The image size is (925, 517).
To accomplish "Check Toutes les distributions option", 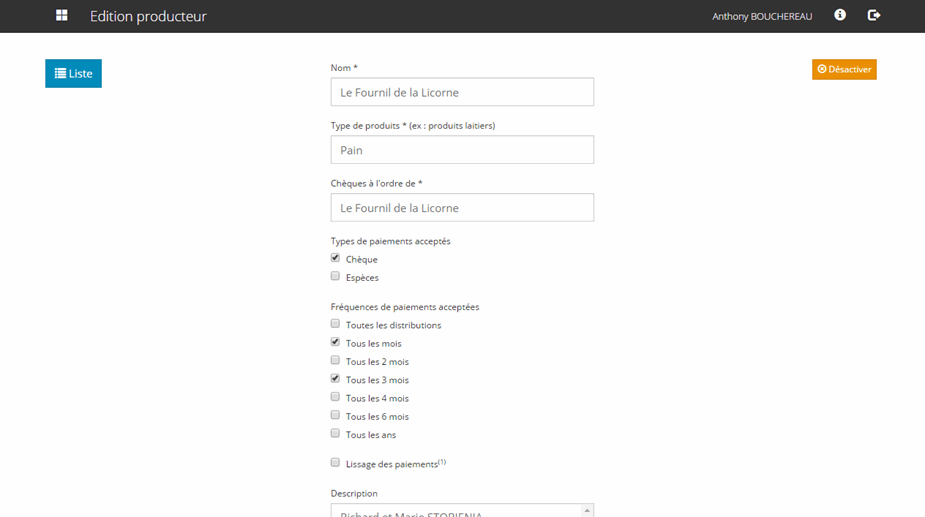I will click(x=335, y=324).
